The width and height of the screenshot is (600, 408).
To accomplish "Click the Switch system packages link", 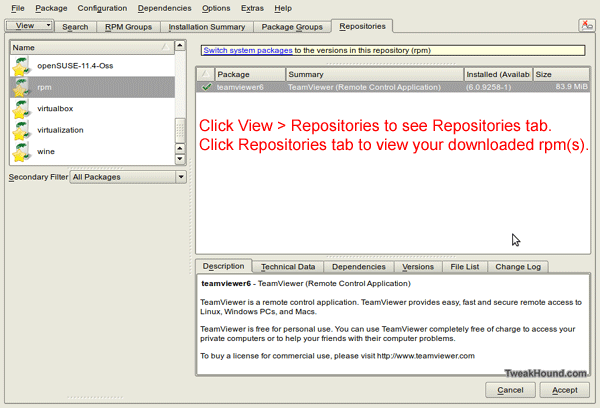I will (248, 50).
